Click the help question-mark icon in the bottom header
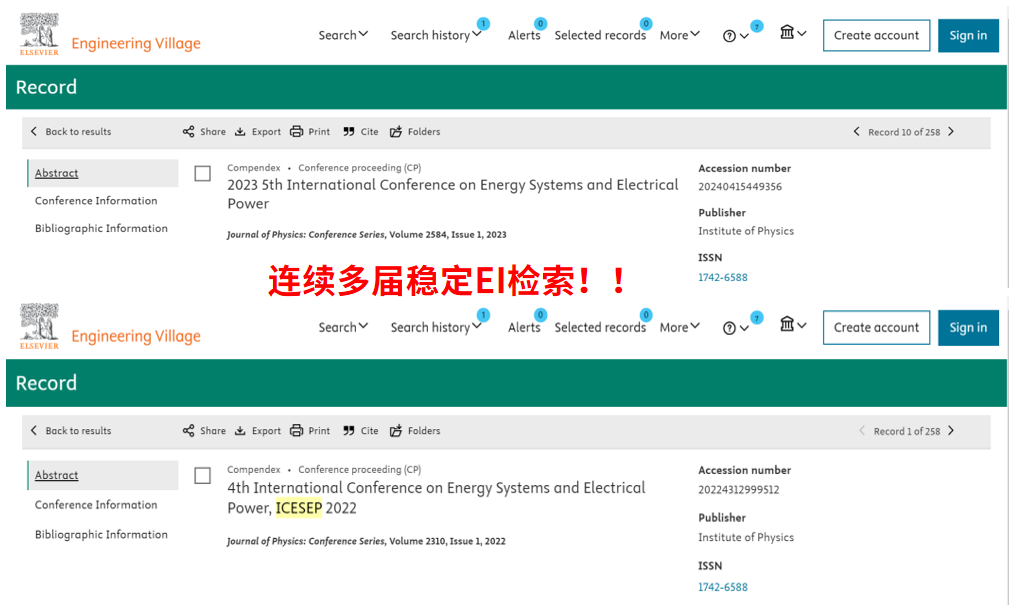This screenshot has width=1009, height=614. [729, 328]
